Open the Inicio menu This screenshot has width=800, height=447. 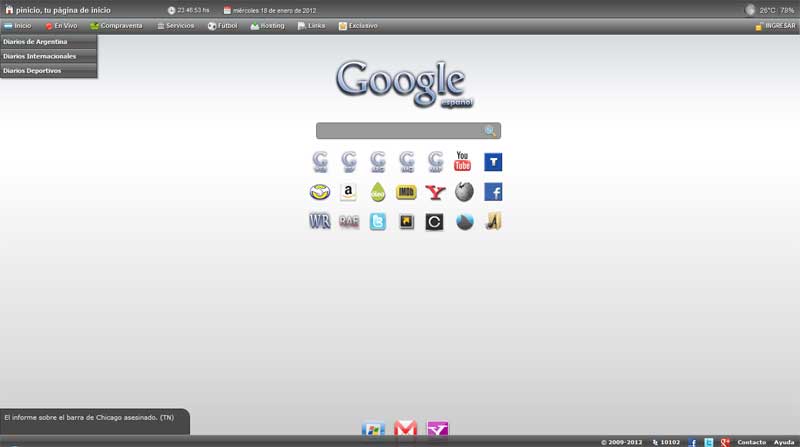click(18, 25)
